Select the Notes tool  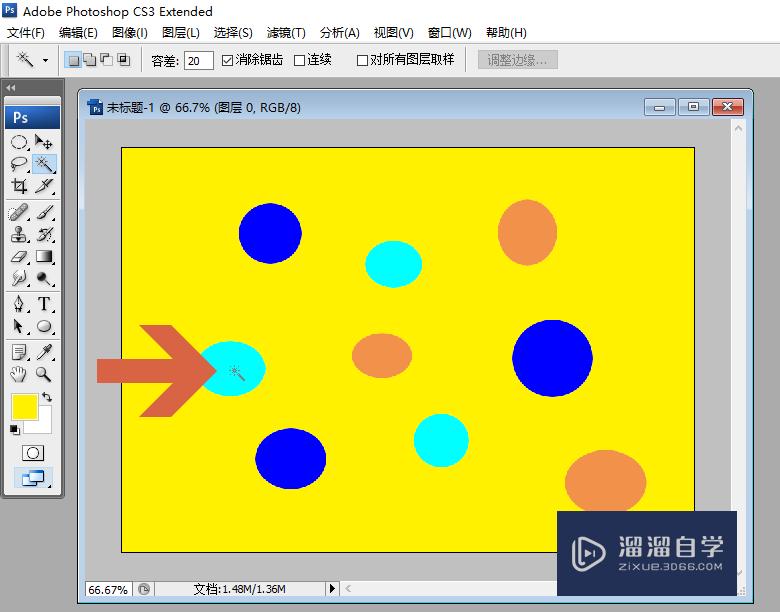pyautogui.click(x=19, y=352)
